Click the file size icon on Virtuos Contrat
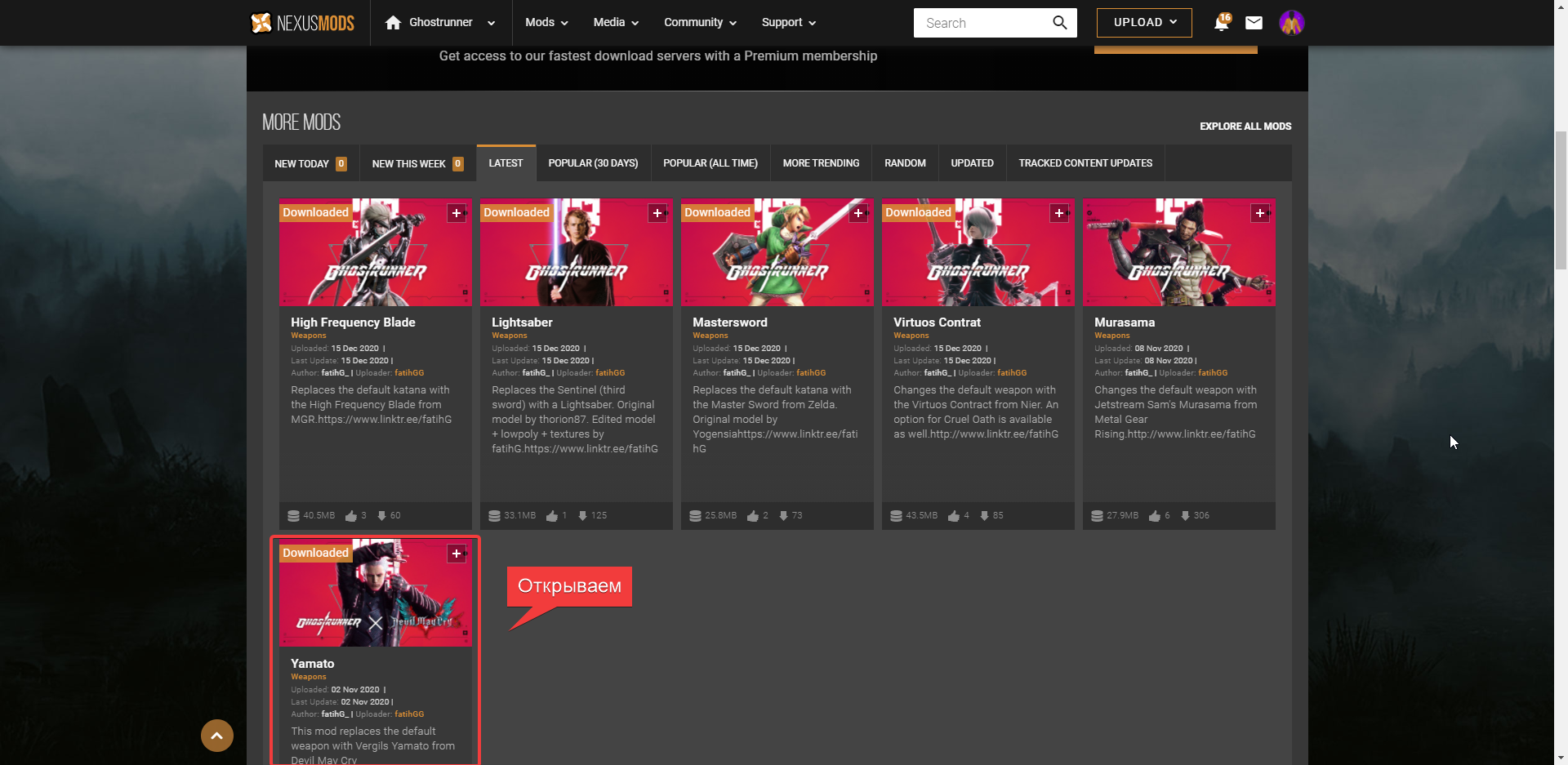The image size is (1568, 765). click(x=896, y=516)
